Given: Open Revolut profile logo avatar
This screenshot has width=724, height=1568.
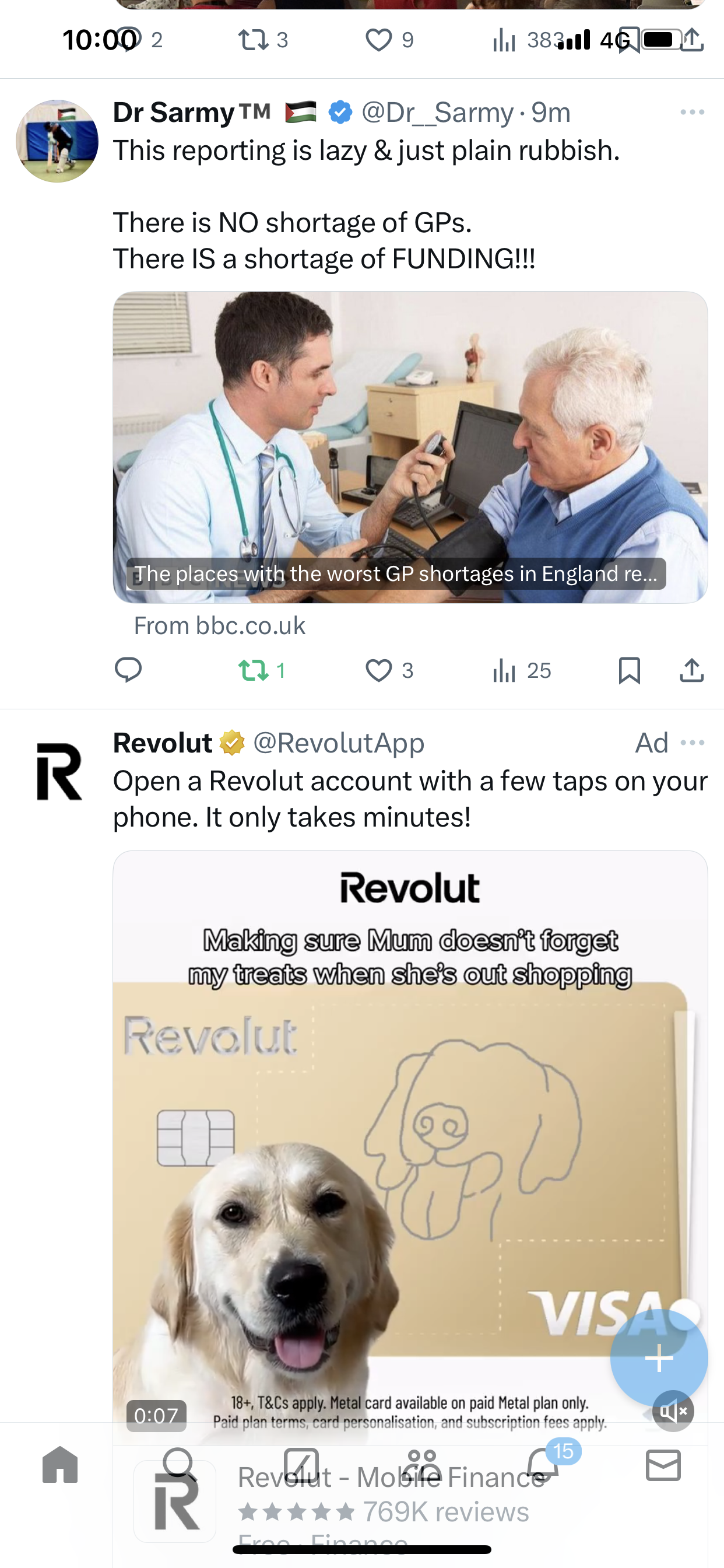Looking at the screenshot, I should [x=59, y=771].
